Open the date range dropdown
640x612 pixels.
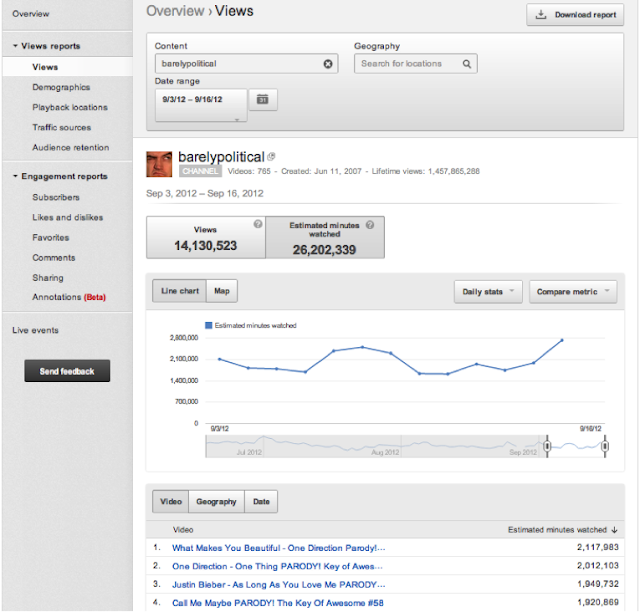point(201,105)
